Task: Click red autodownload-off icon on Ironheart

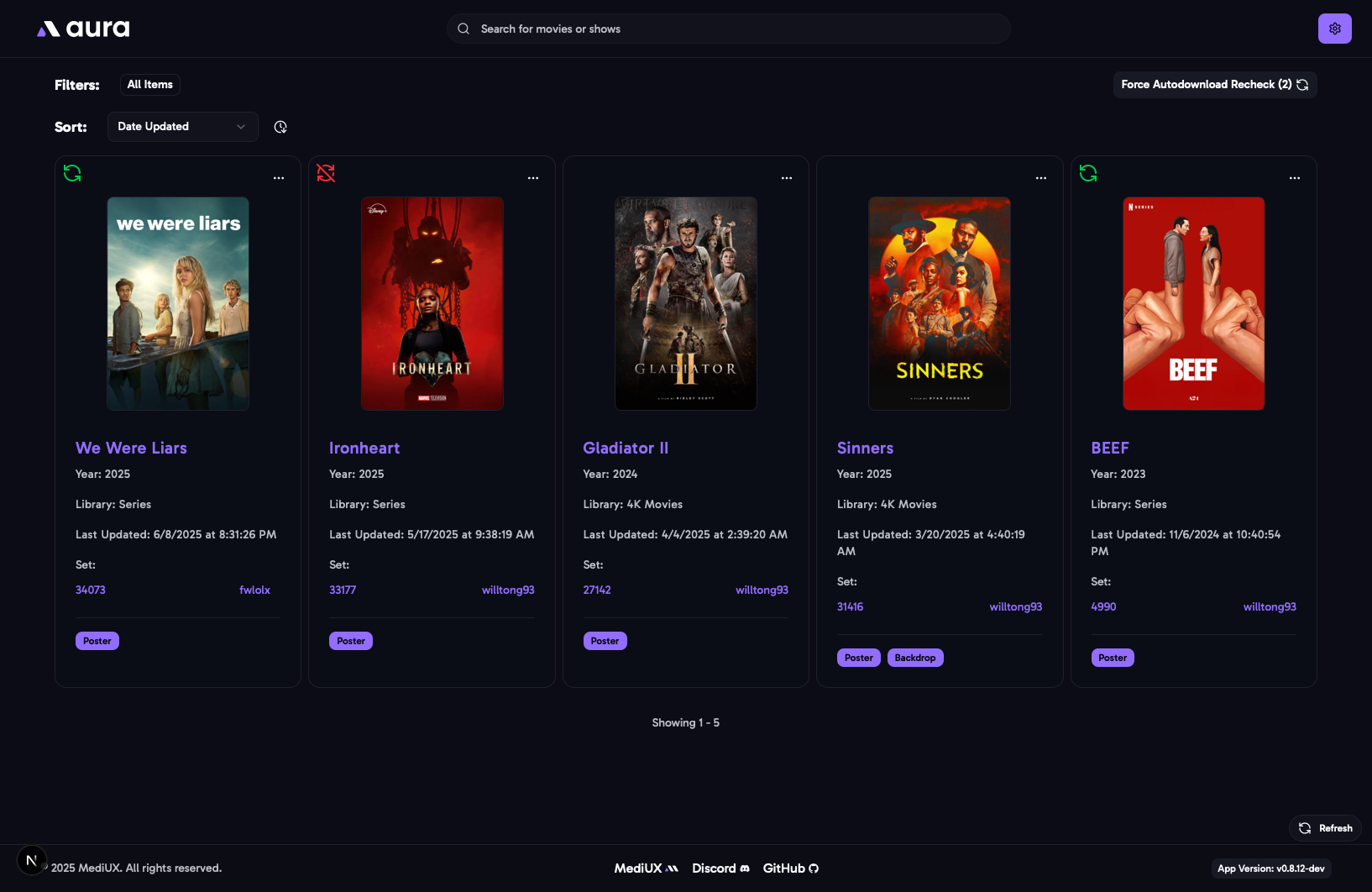Action: coord(326,173)
